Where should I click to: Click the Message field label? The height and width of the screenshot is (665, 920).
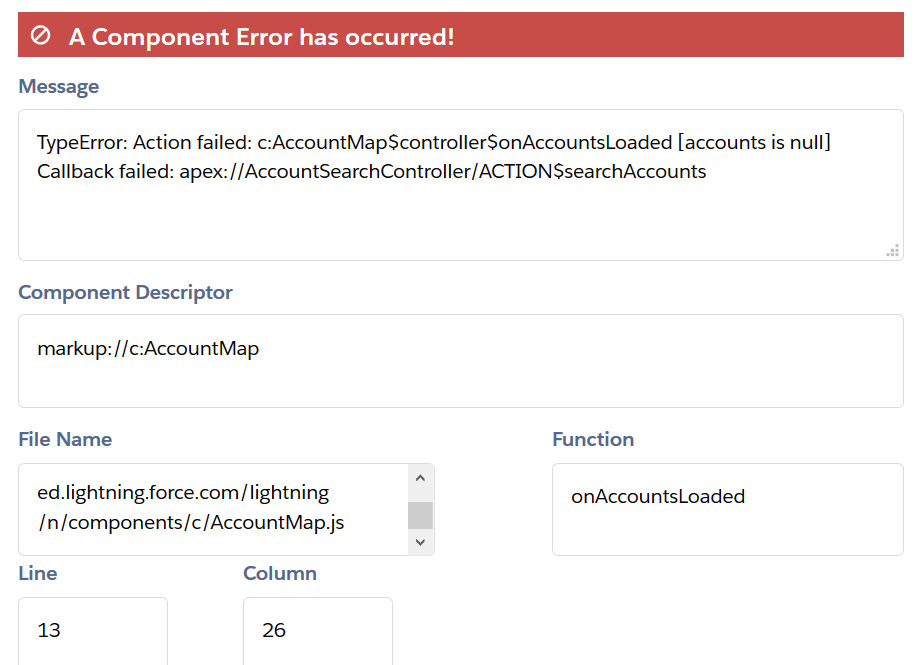click(58, 87)
